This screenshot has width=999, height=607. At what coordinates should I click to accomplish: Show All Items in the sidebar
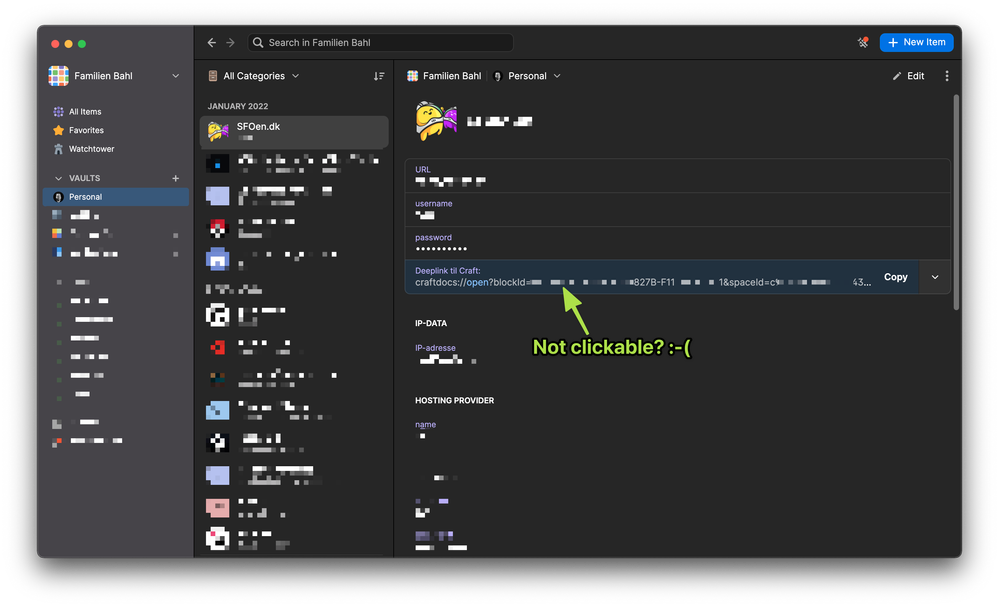click(x=85, y=112)
